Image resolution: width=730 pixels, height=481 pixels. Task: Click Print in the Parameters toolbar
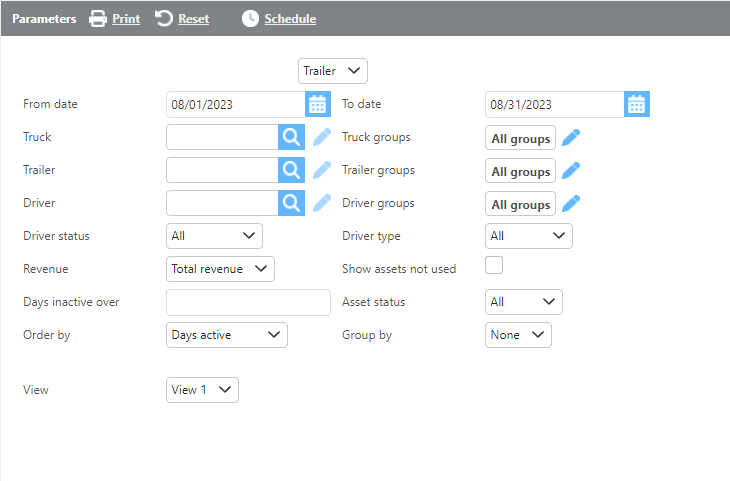pyautogui.click(x=115, y=19)
